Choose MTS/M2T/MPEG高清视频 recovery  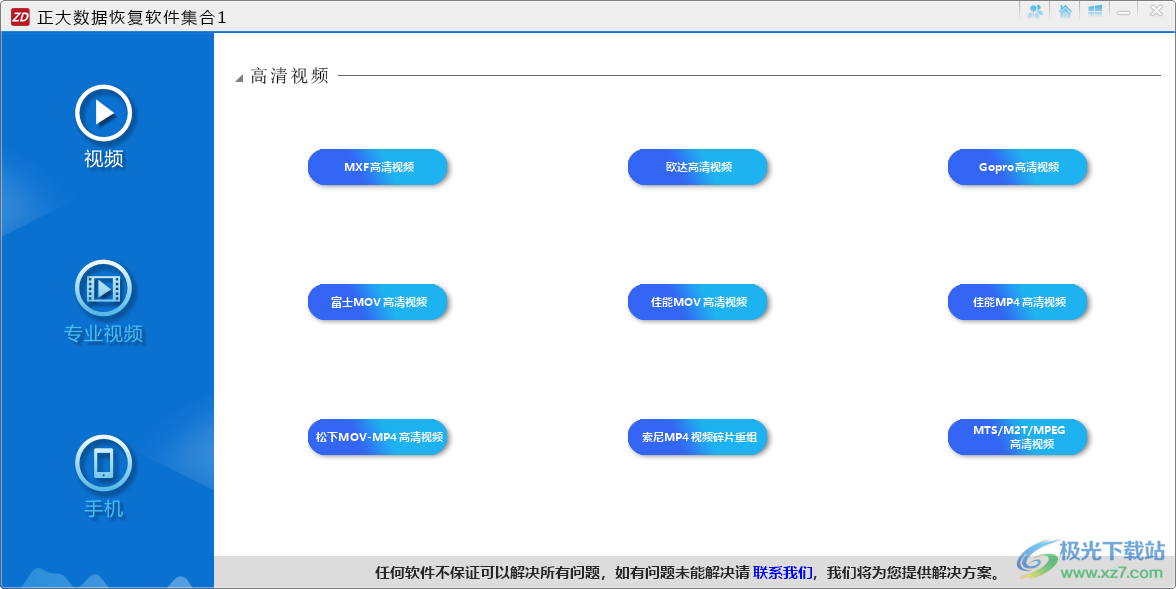click(1018, 437)
